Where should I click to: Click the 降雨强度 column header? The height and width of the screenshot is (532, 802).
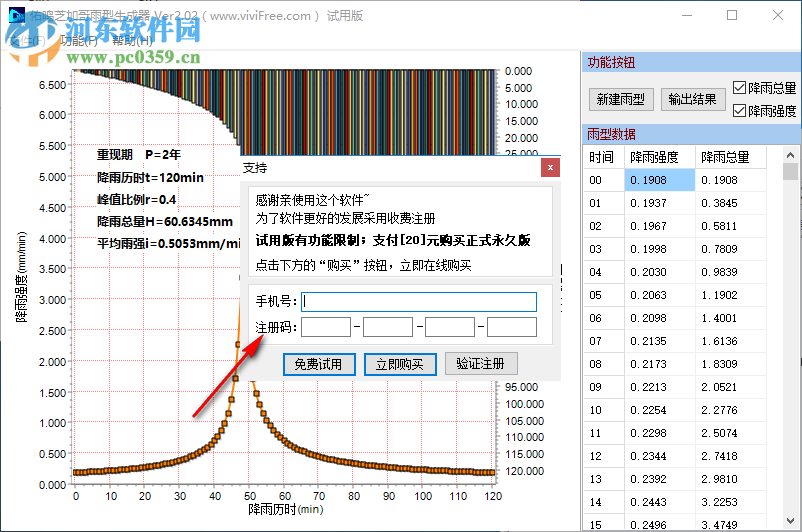[x=660, y=157]
